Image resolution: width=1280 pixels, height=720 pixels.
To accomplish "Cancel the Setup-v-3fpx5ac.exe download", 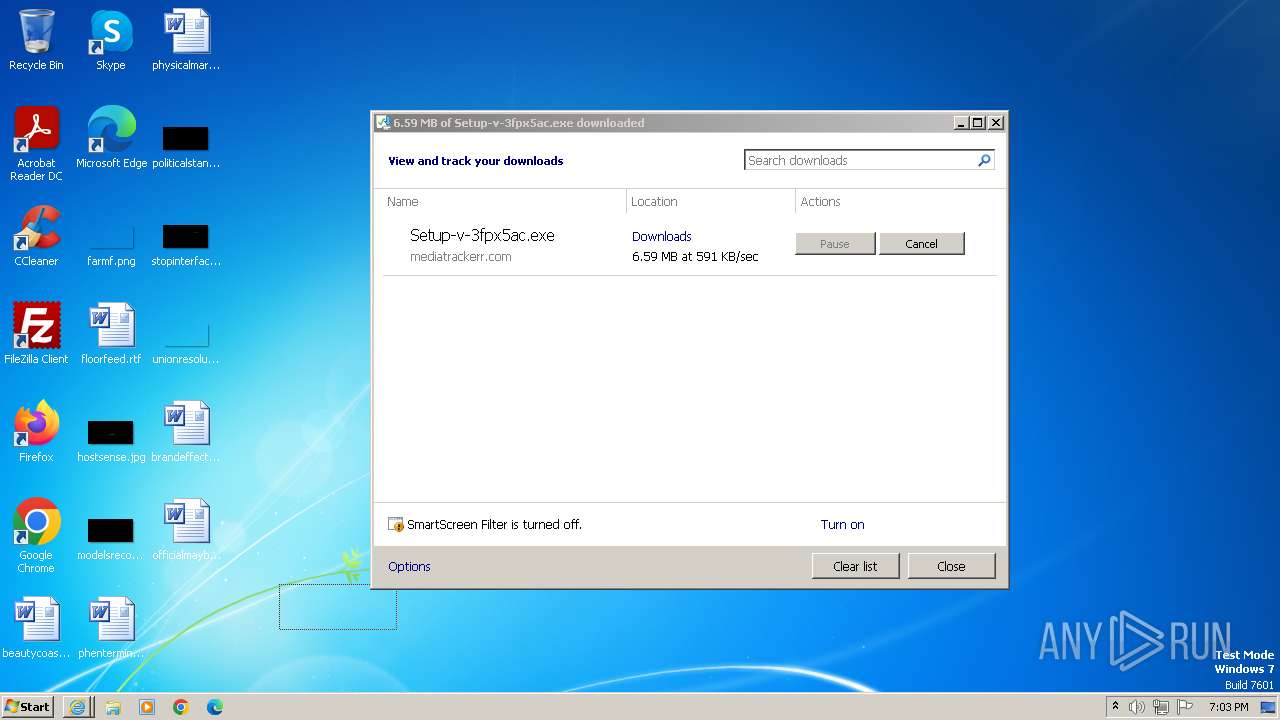I will [x=921, y=244].
